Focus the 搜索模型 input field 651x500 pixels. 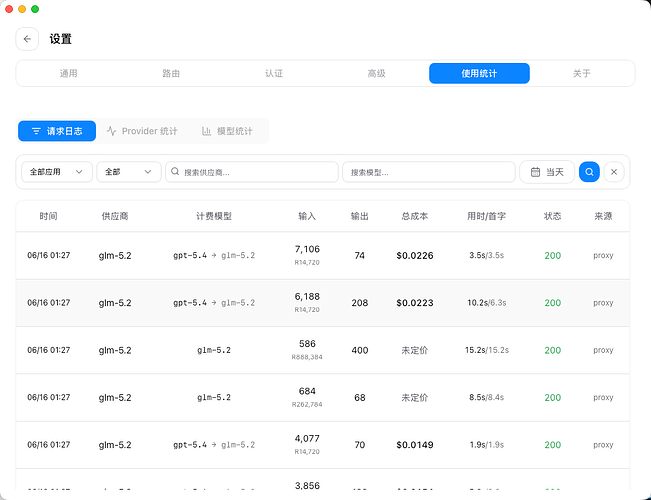(x=428, y=172)
